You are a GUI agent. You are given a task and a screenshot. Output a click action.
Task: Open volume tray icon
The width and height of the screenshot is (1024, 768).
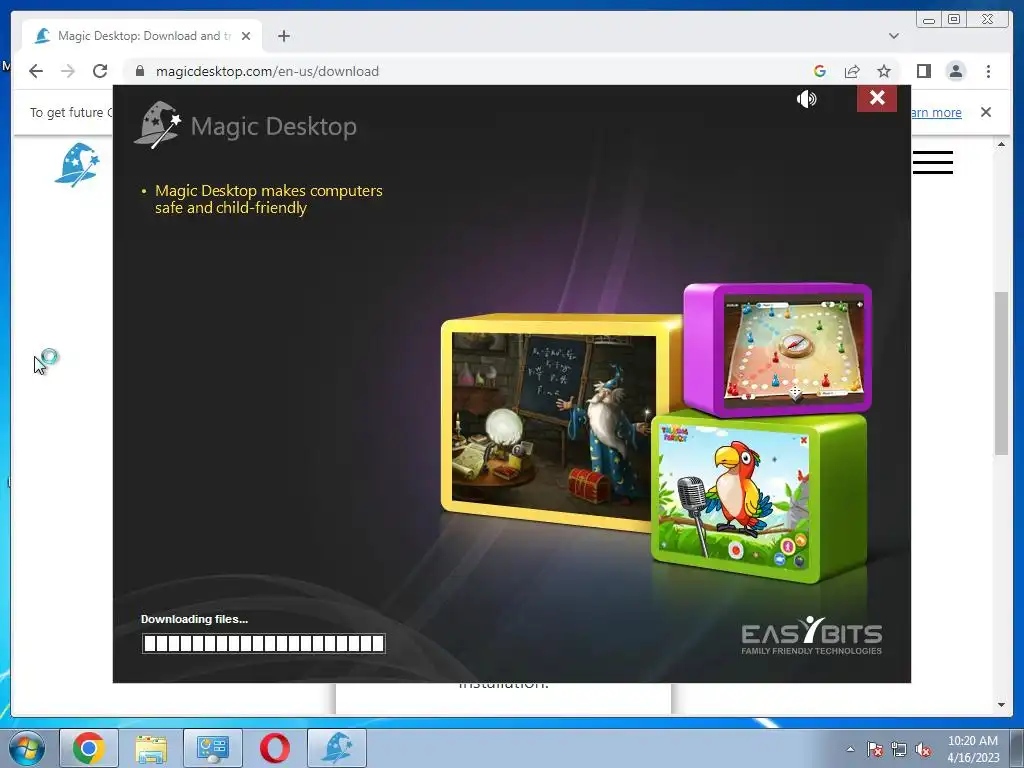pyautogui.click(x=923, y=749)
